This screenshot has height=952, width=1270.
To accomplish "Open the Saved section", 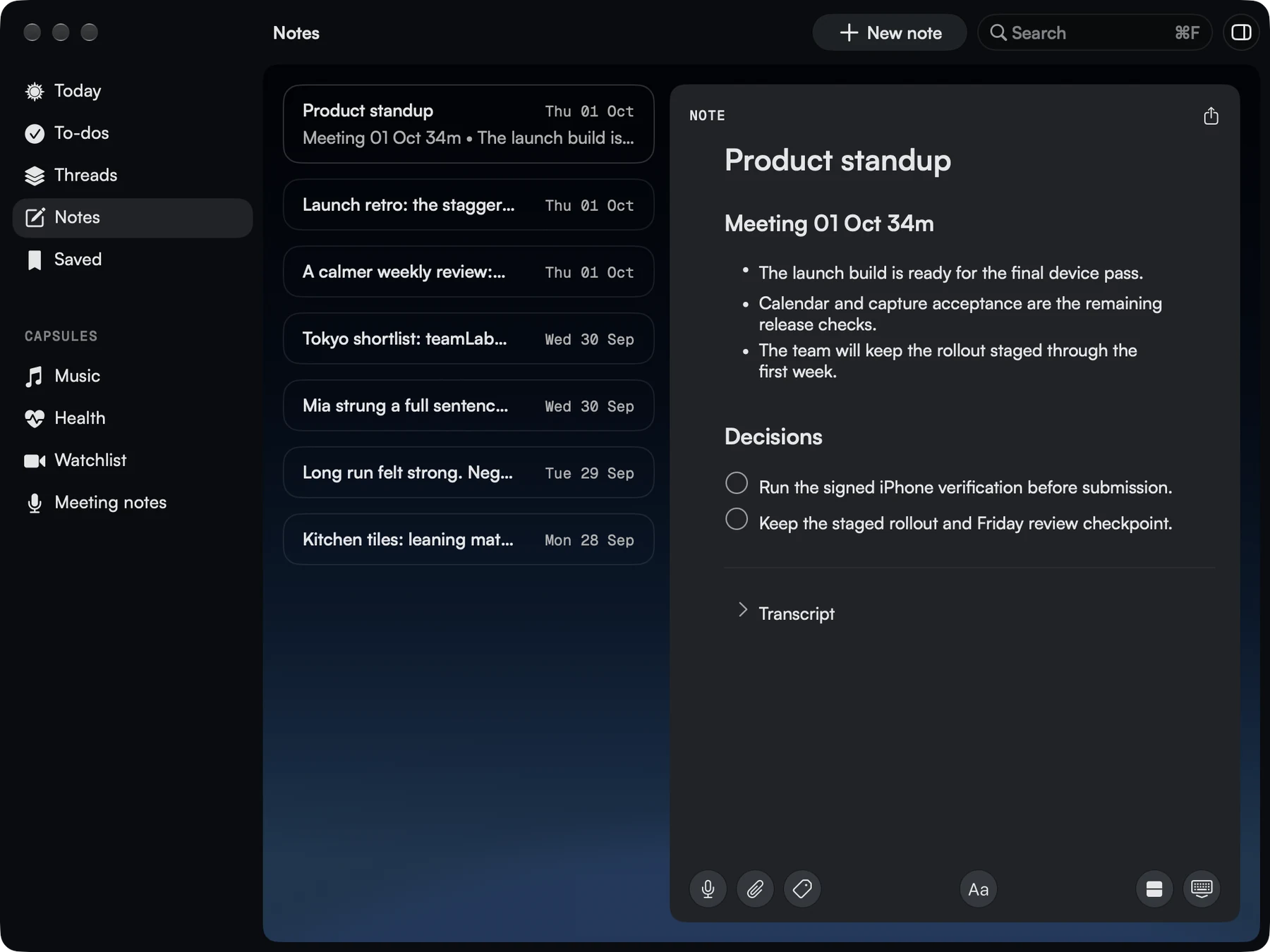I will 132,260.
